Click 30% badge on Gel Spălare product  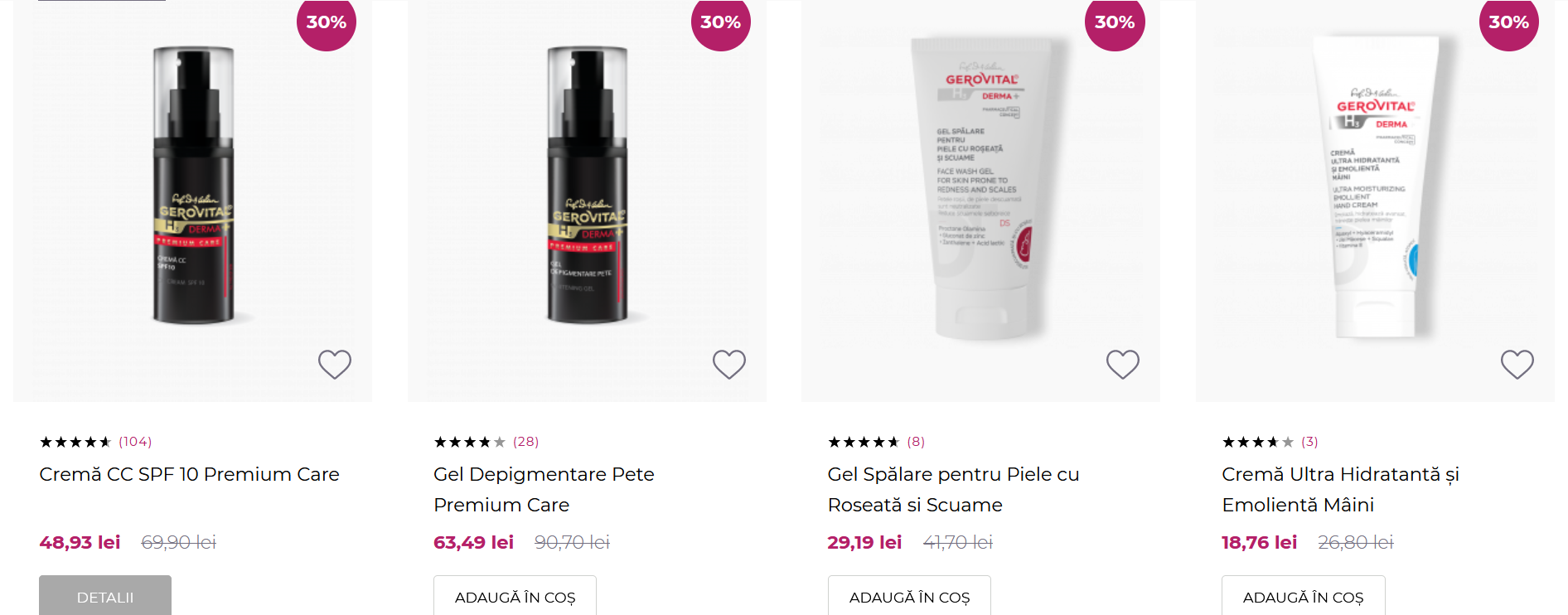[1115, 22]
